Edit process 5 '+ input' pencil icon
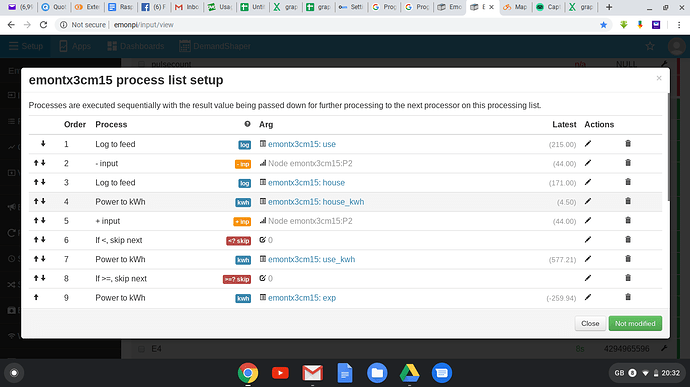 coord(588,220)
